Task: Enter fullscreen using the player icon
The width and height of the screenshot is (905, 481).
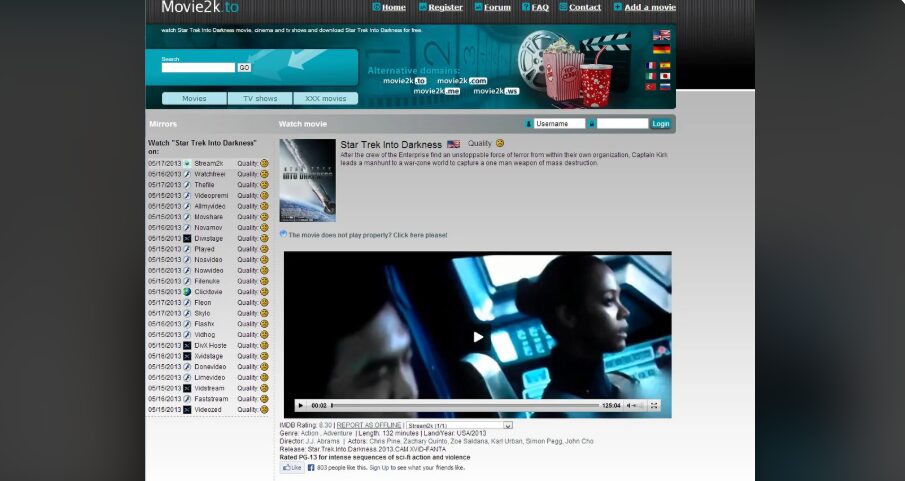Action: pyautogui.click(x=654, y=406)
